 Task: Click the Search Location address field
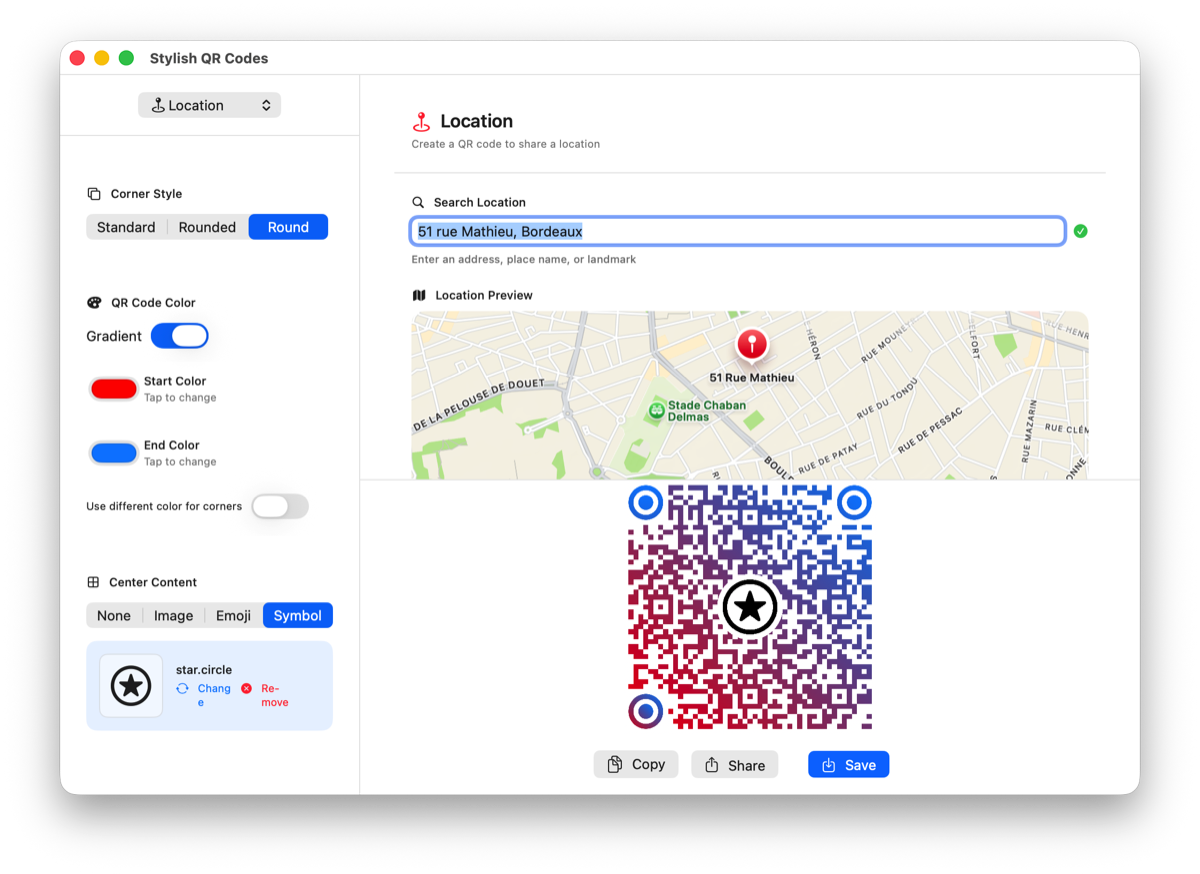tap(738, 232)
